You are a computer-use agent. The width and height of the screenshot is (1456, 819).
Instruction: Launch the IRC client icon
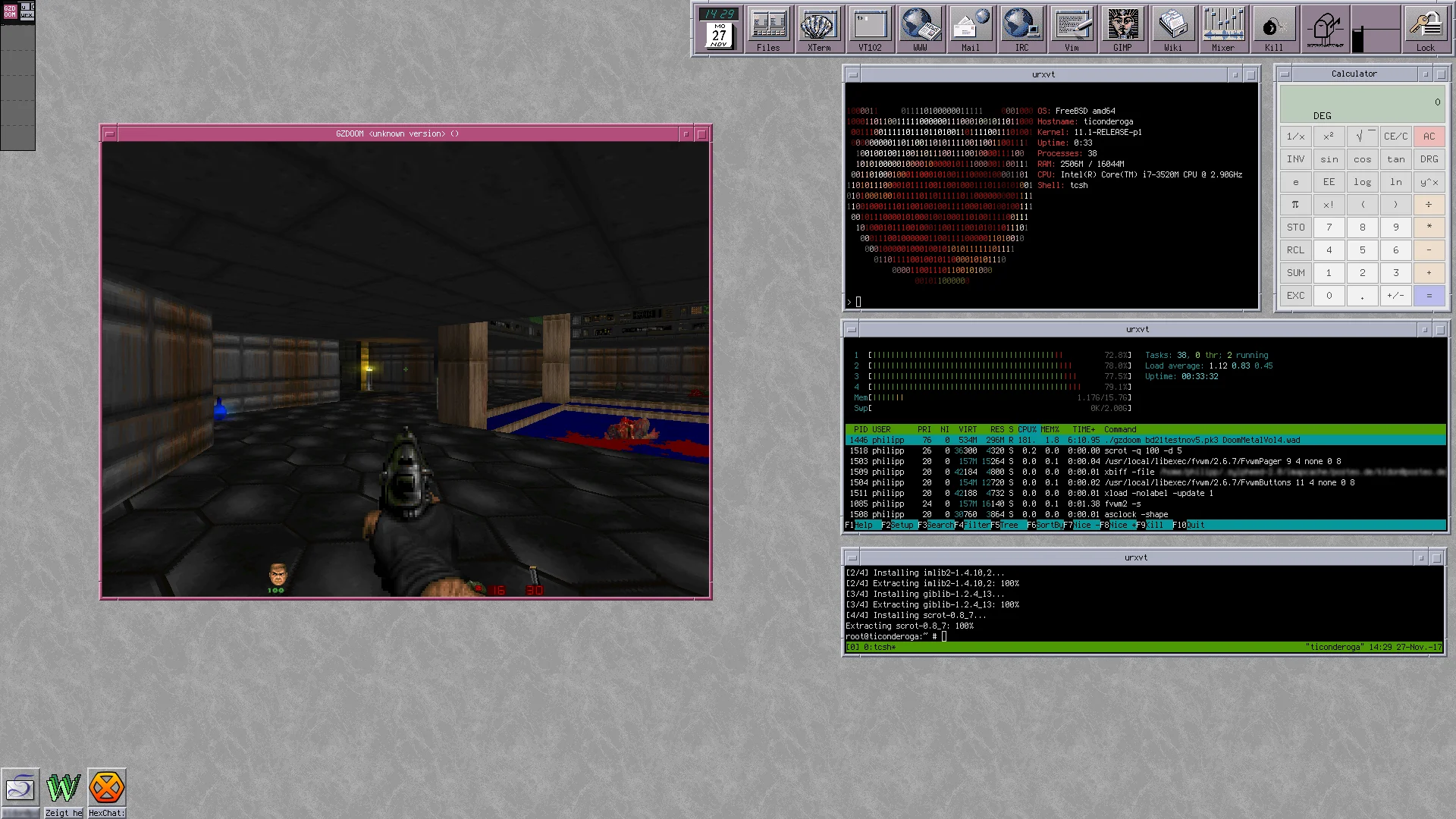1021,30
